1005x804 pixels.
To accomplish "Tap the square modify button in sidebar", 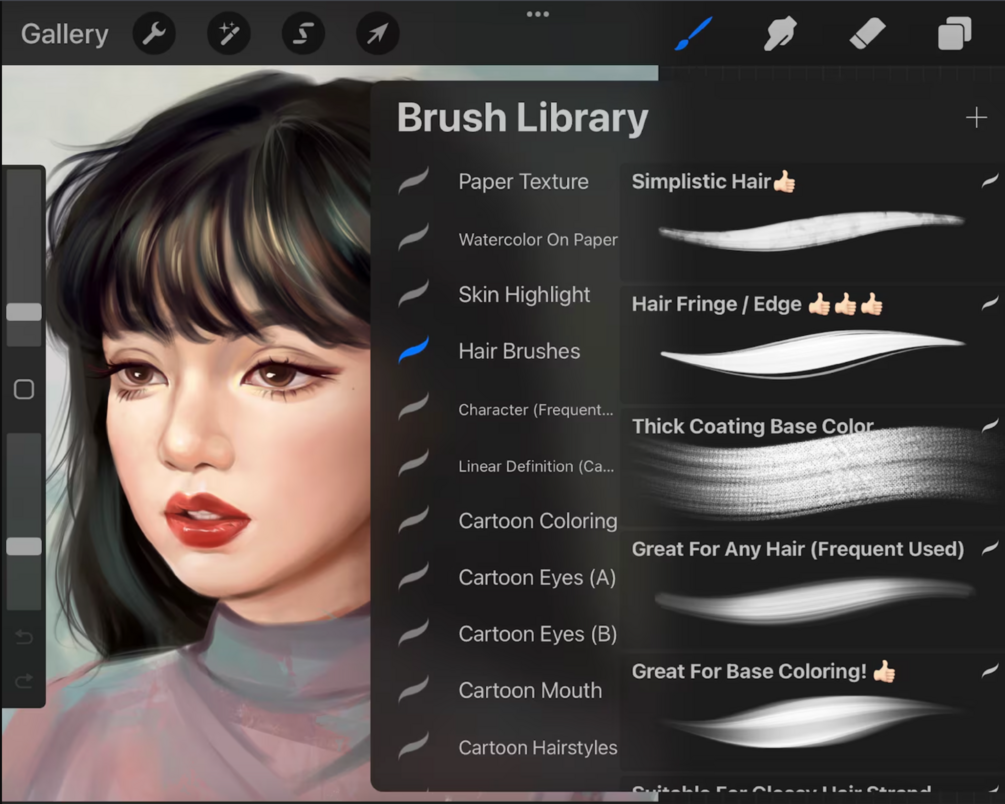I will [24, 389].
